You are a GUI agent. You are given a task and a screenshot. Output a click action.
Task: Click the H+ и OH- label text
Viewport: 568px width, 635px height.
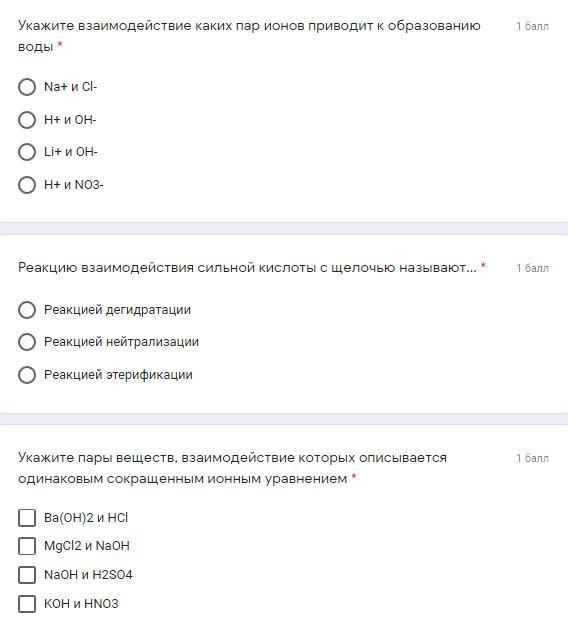click(70, 120)
